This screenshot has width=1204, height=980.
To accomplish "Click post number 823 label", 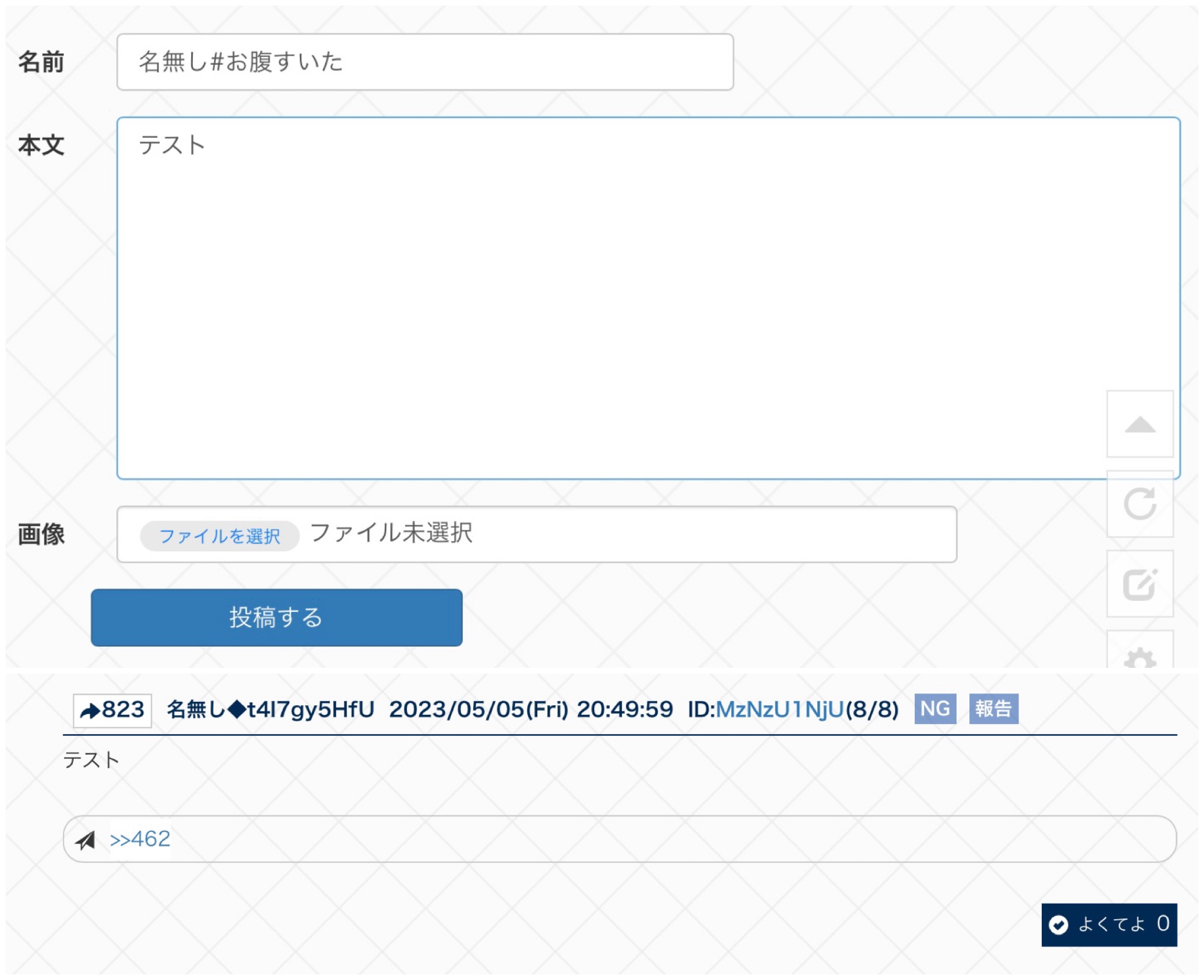I will pyautogui.click(x=123, y=710).
